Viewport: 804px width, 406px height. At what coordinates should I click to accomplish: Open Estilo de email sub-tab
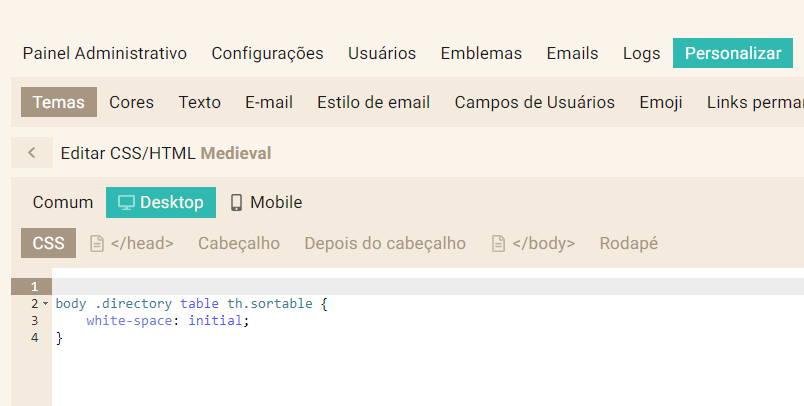(x=373, y=102)
